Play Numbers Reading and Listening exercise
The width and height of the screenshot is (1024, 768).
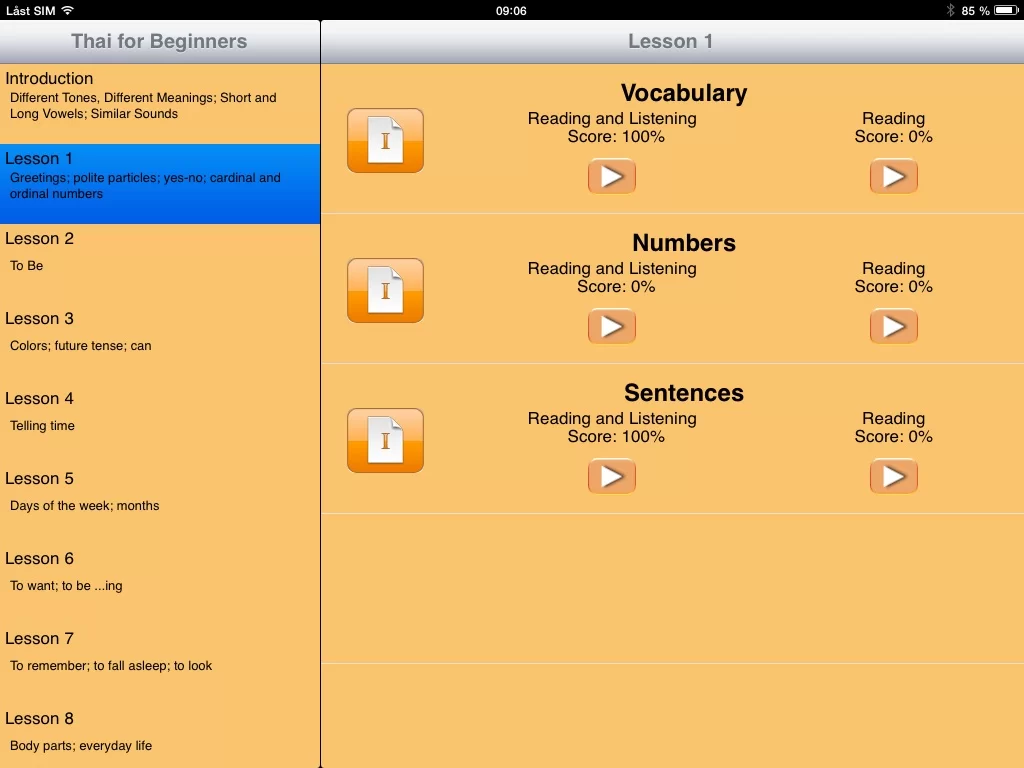click(612, 327)
